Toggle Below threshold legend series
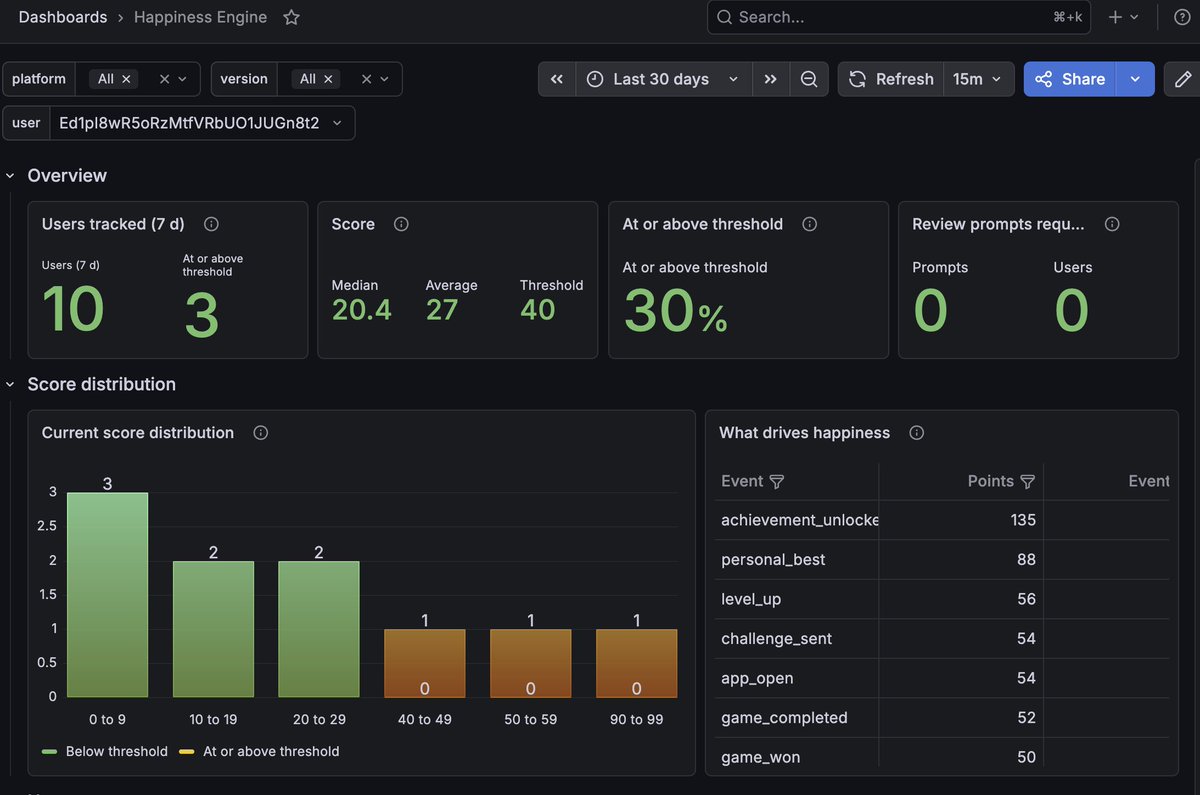Image resolution: width=1200 pixels, height=795 pixels. click(105, 751)
